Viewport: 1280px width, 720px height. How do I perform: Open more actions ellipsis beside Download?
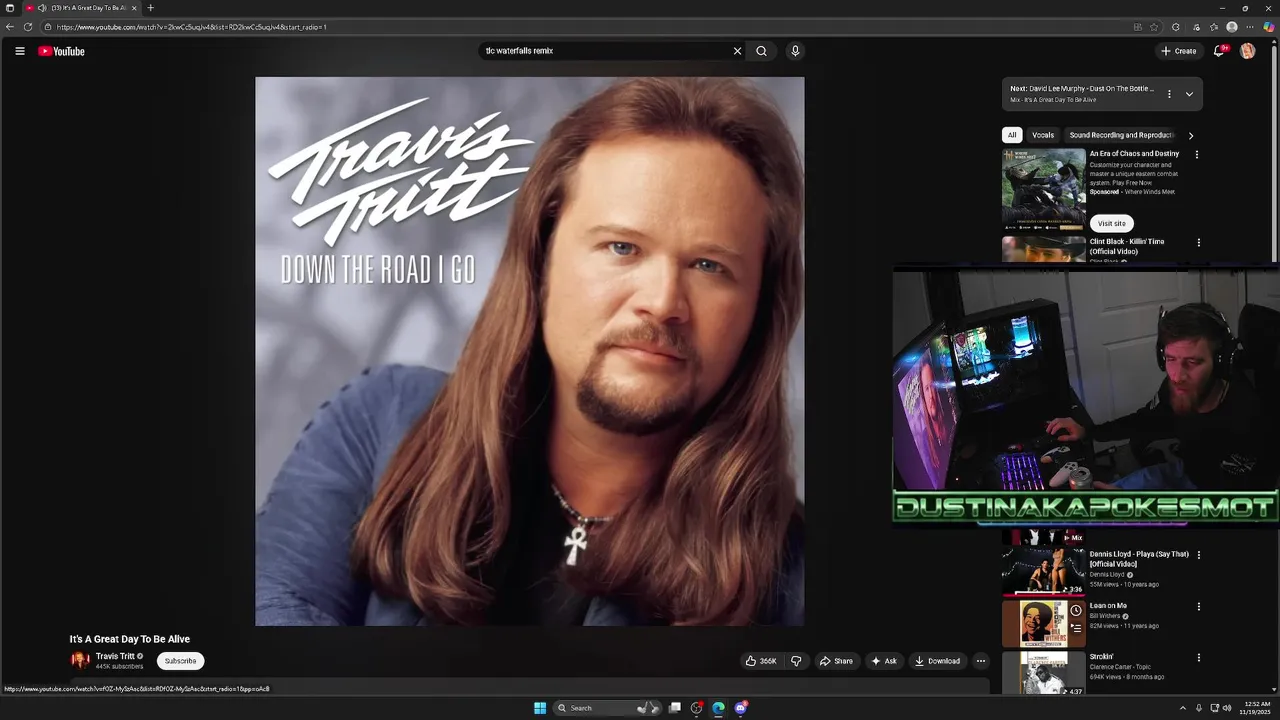coord(980,661)
